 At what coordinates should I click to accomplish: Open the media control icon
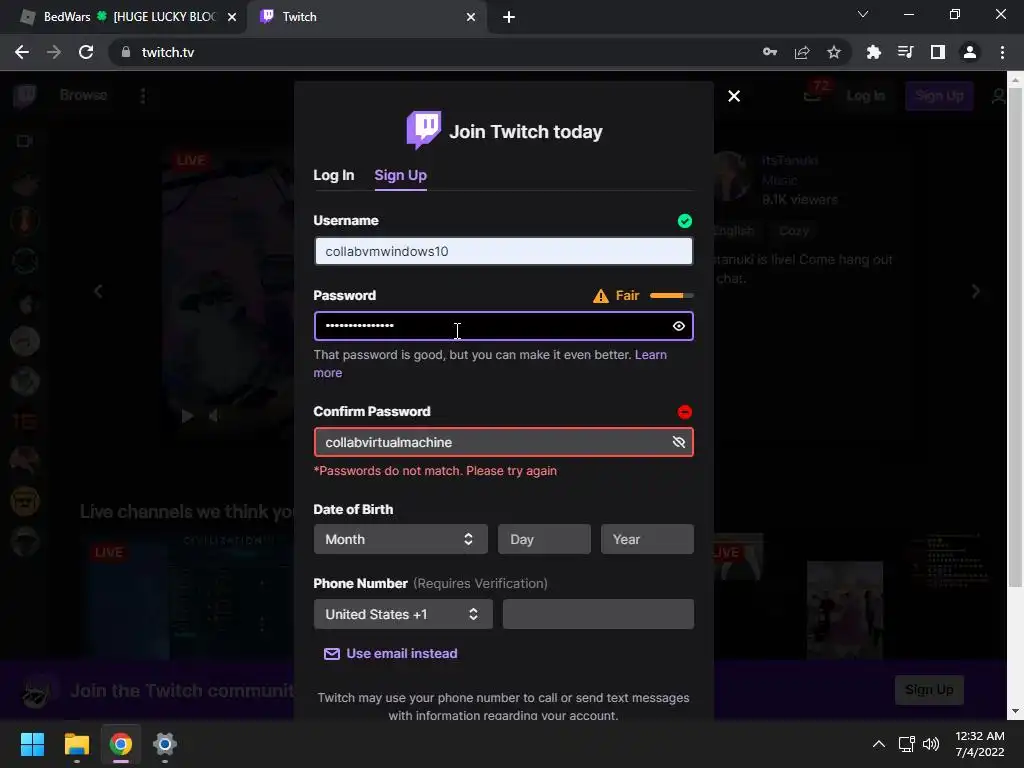pos(905,52)
